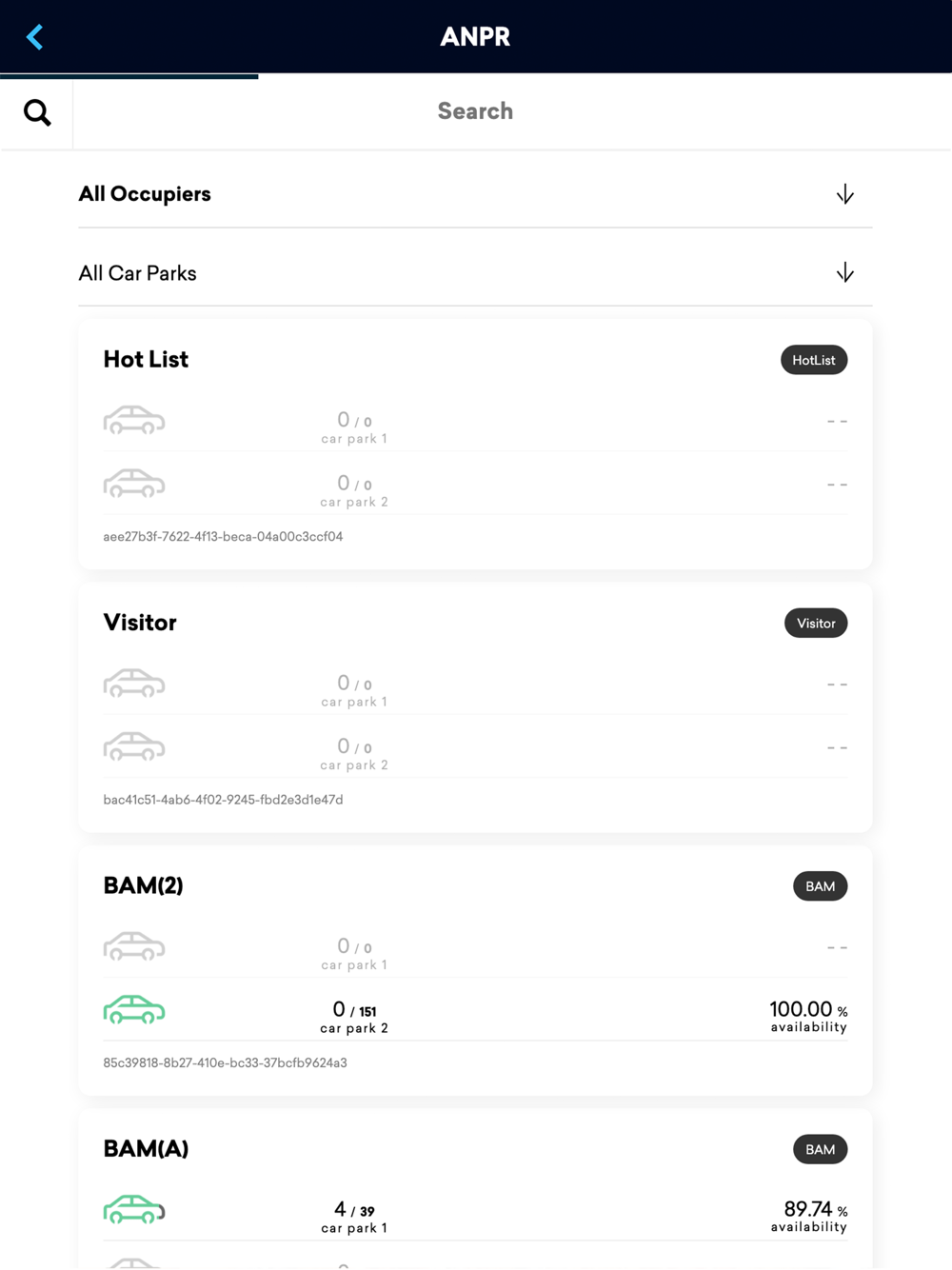This screenshot has height=1270, width=952.
Task: Expand the All Car Parks dropdown arrow
Action: 844,273
